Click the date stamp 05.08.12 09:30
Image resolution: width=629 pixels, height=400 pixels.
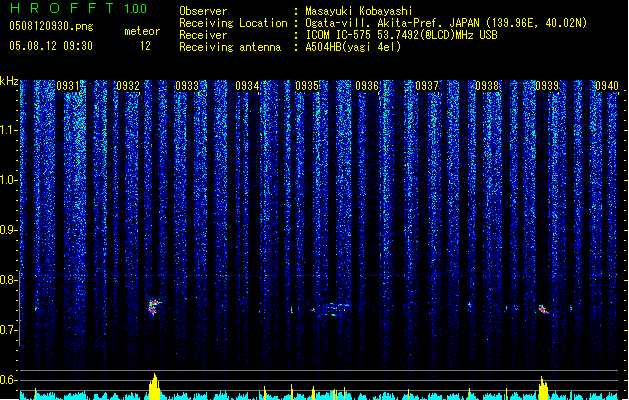(x=51, y=46)
